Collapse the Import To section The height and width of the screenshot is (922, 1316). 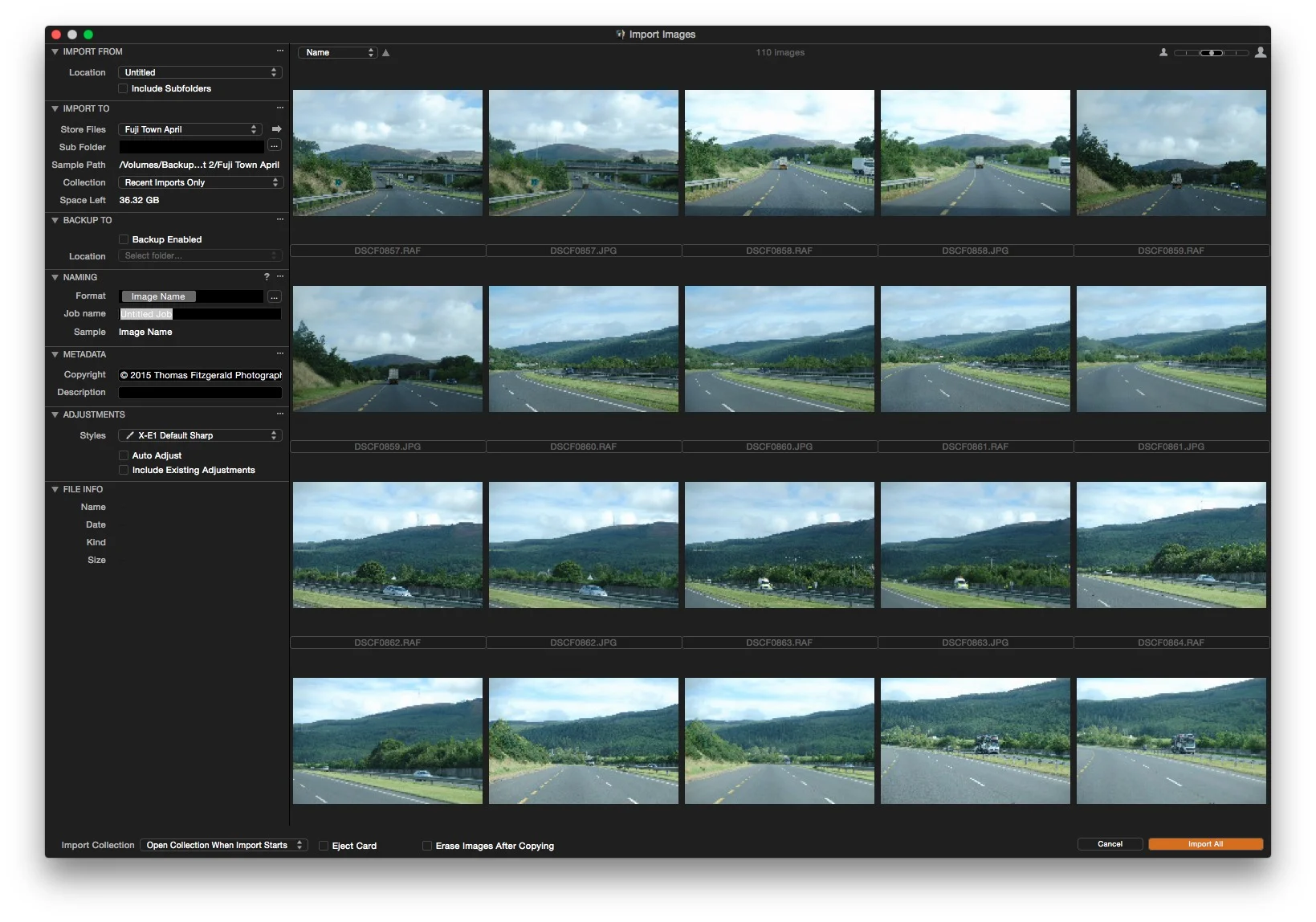click(x=55, y=108)
